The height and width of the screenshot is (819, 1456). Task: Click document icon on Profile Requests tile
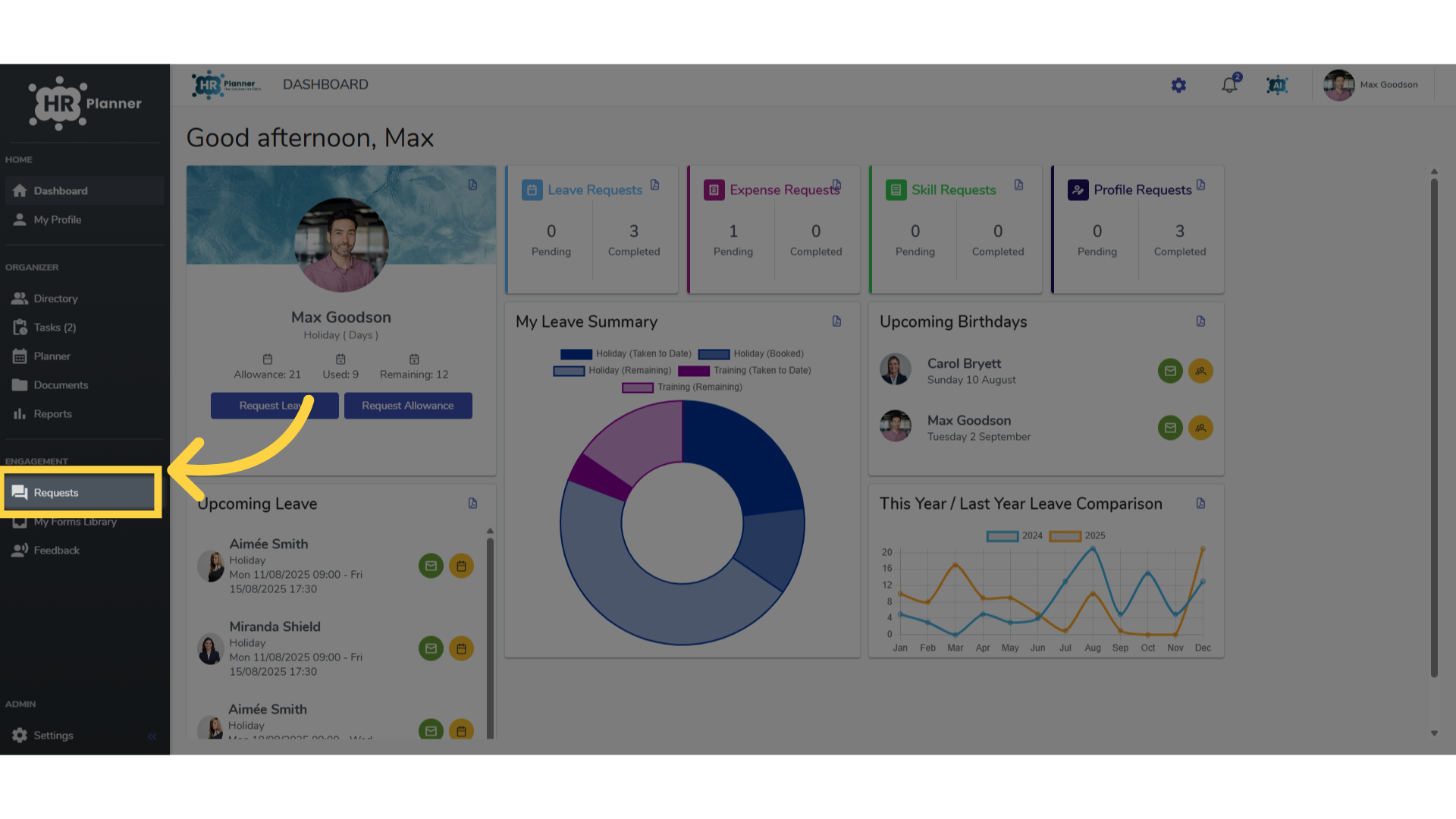1200,185
